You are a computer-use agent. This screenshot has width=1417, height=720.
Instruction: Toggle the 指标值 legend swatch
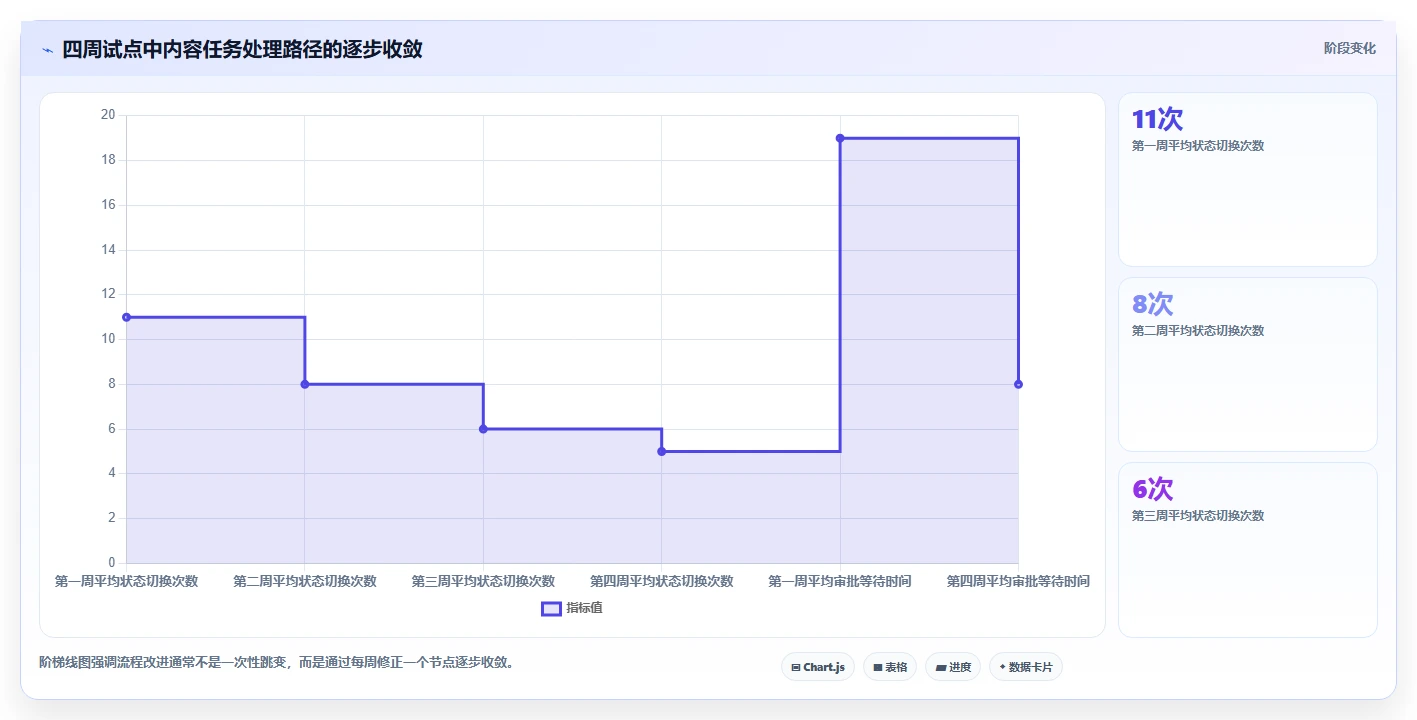coord(551,608)
